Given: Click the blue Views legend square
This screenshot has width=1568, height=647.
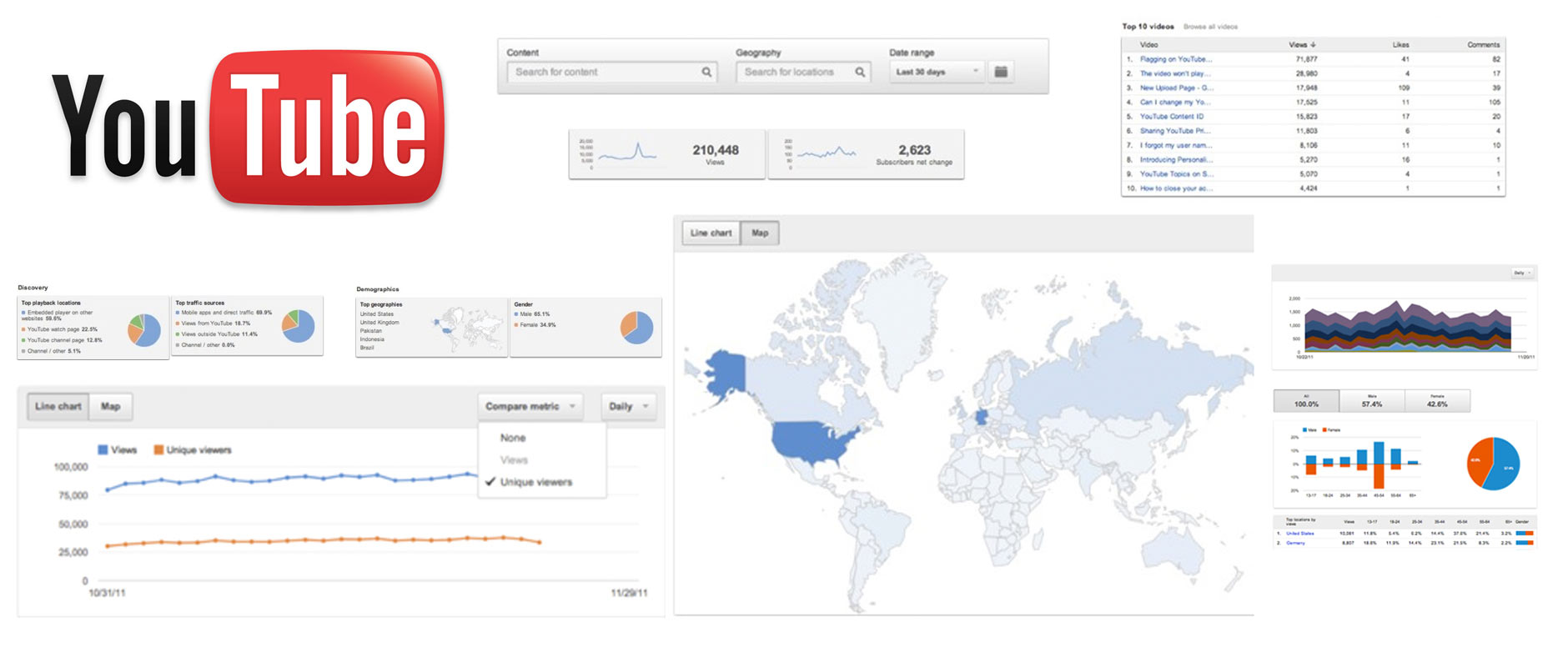Looking at the screenshot, I should [103, 450].
